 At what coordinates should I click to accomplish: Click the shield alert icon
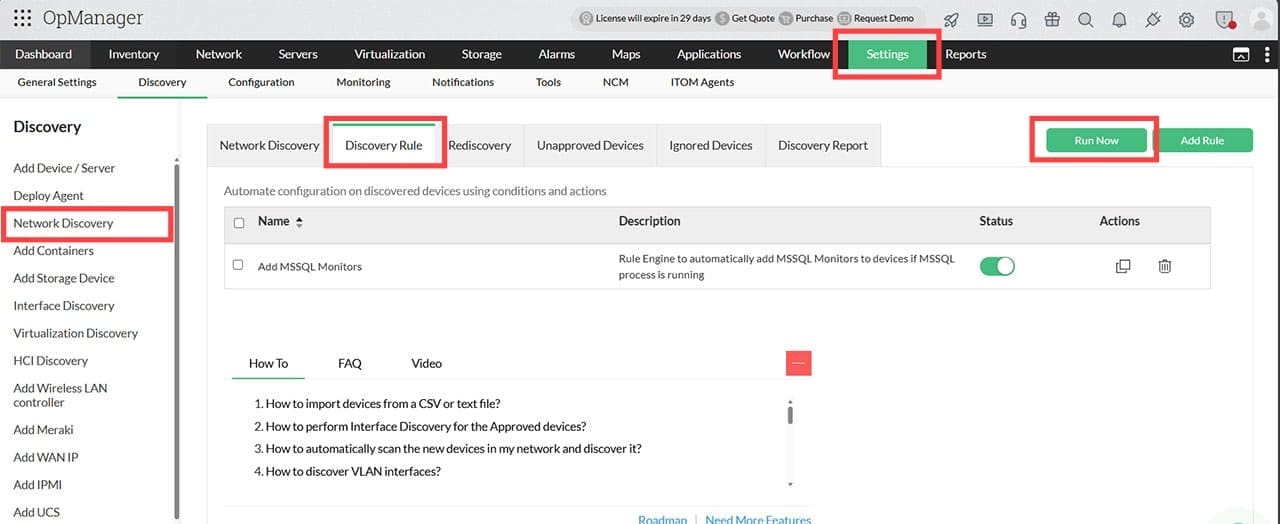[1225, 19]
